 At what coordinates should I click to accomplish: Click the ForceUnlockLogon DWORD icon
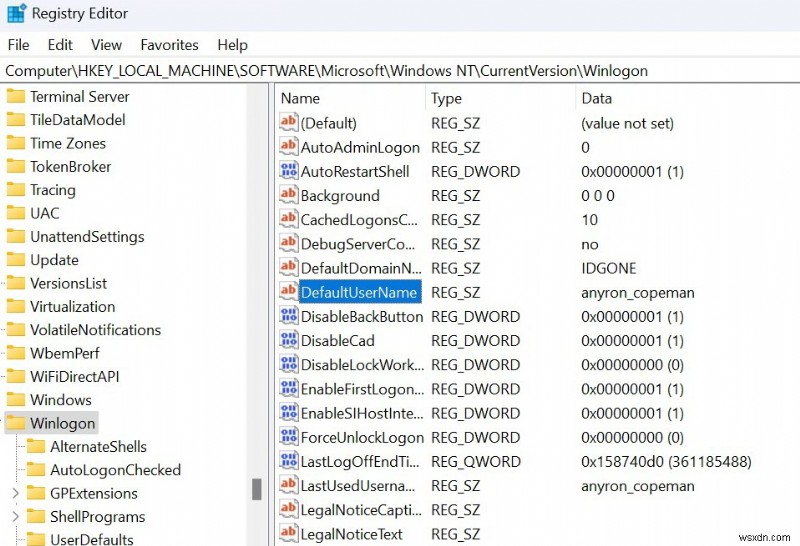tap(289, 436)
